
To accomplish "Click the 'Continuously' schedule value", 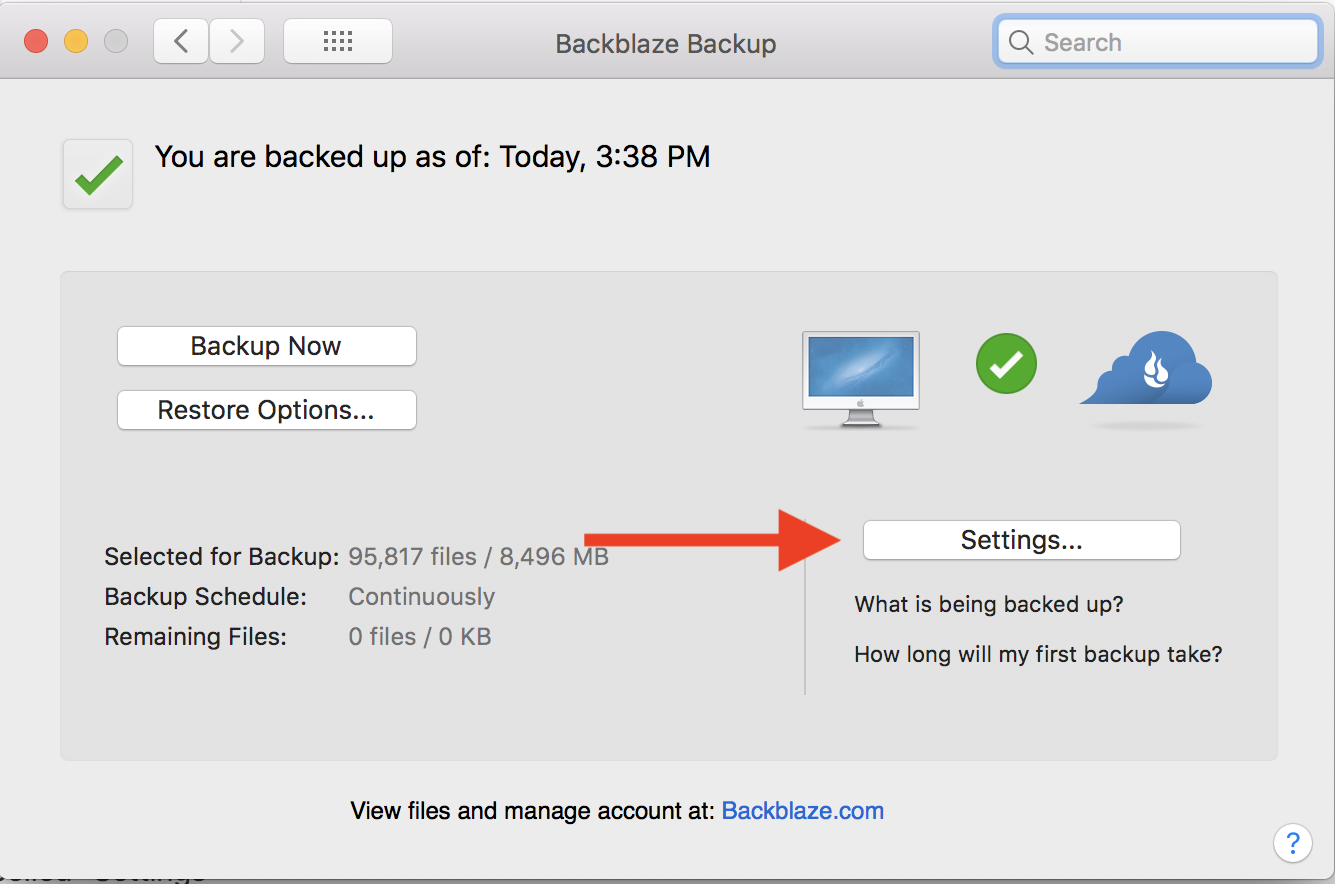I will tap(422, 596).
